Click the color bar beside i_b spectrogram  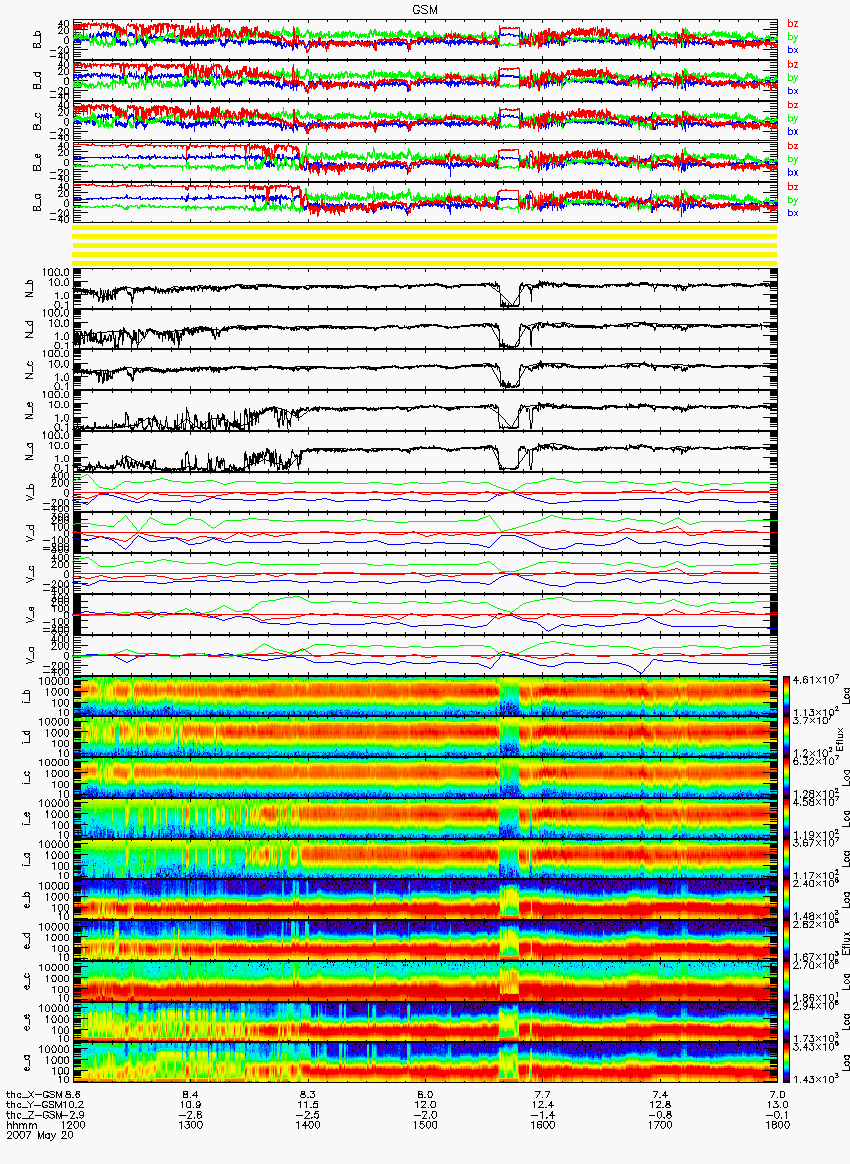tap(787, 696)
